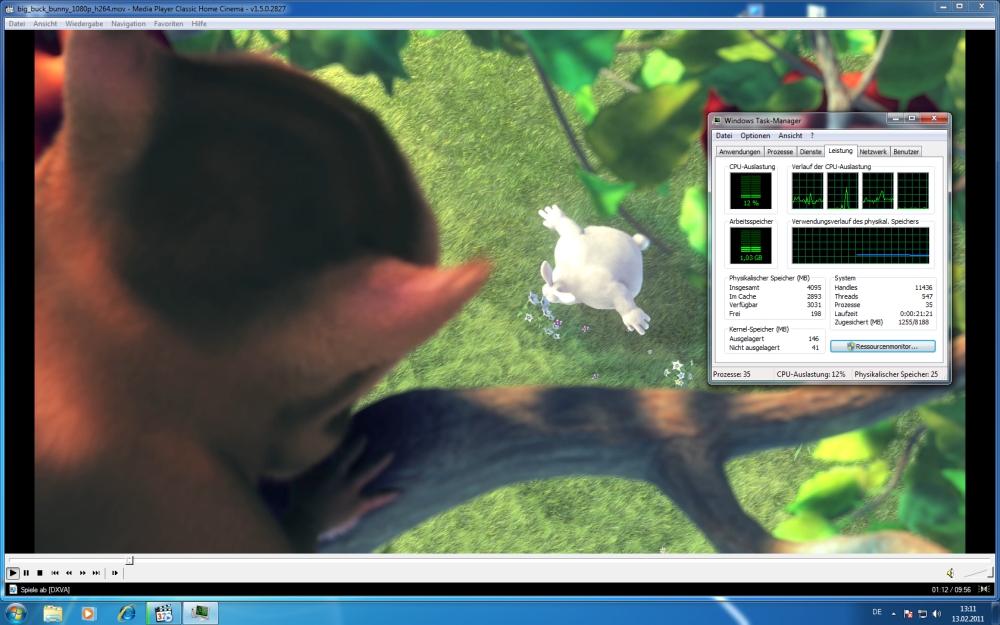Switch to the Anwendungen tab
Viewport: 1000px width, 625px height.
coord(740,152)
